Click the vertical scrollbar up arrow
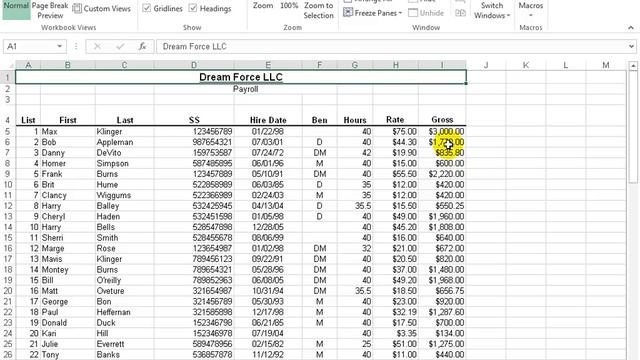Viewport: 640px width, 360px height. point(633,66)
